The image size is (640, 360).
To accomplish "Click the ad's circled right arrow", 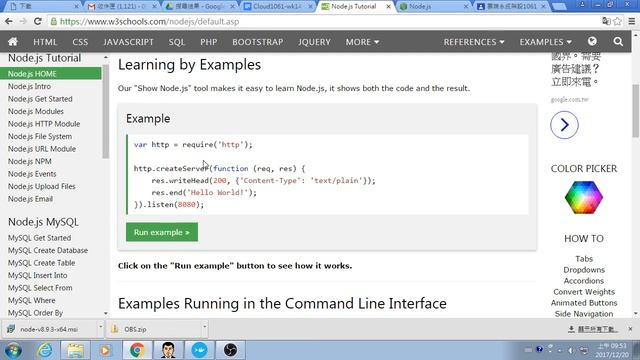I will pos(564,125).
